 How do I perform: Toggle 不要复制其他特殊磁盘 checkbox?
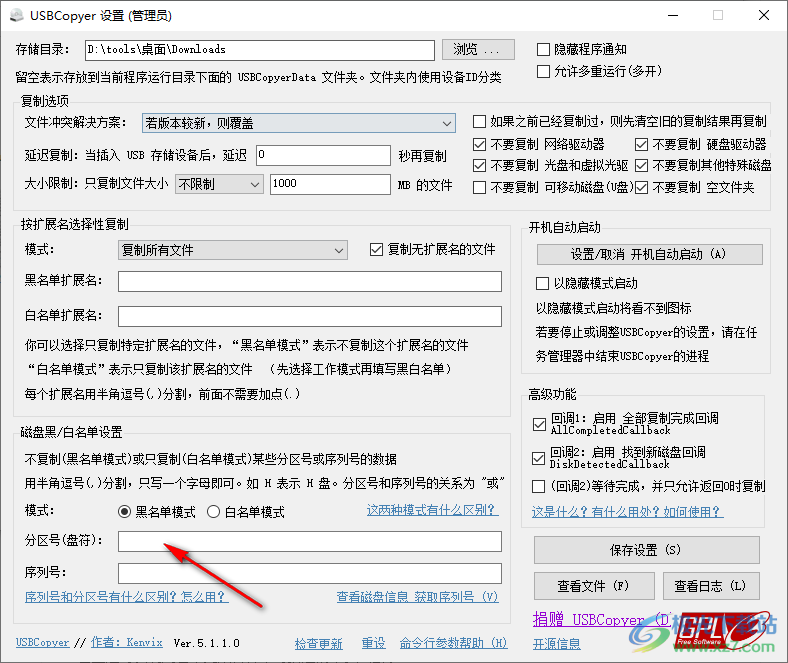[x=641, y=165]
